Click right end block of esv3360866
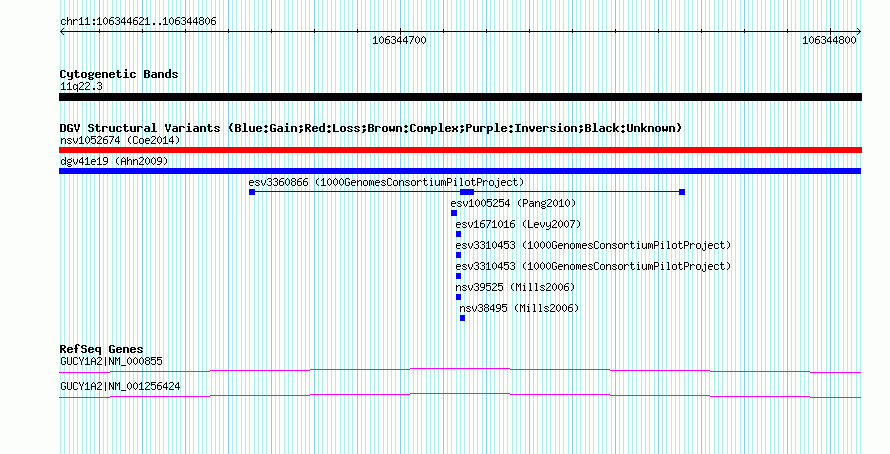 [x=682, y=192]
